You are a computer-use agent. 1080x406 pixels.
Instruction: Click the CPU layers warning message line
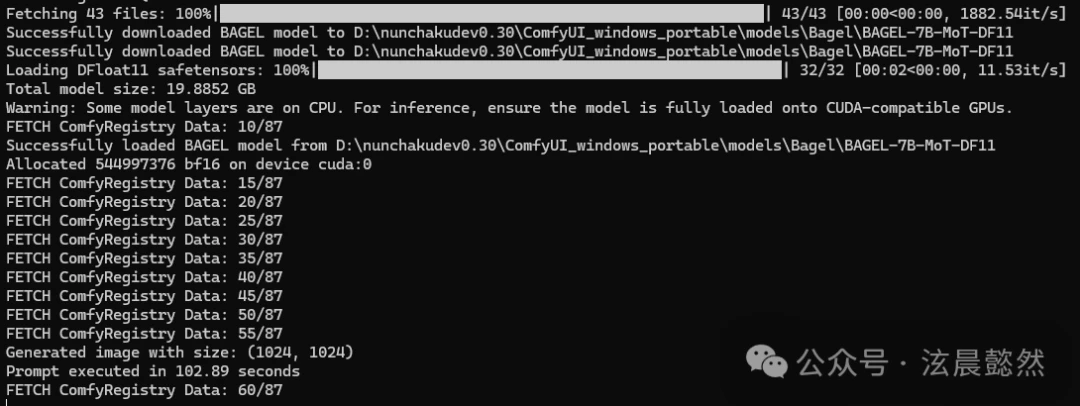[x=509, y=108]
